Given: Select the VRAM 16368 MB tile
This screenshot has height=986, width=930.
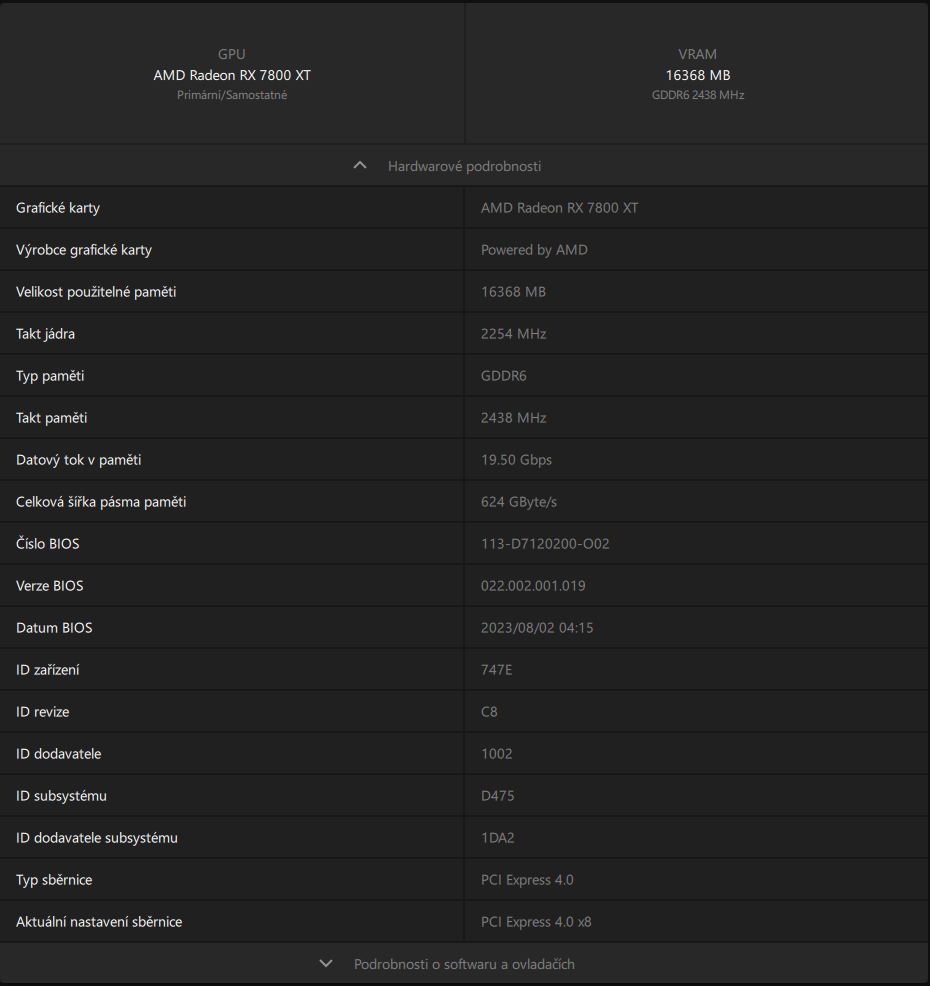Looking at the screenshot, I should click(697, 74).
